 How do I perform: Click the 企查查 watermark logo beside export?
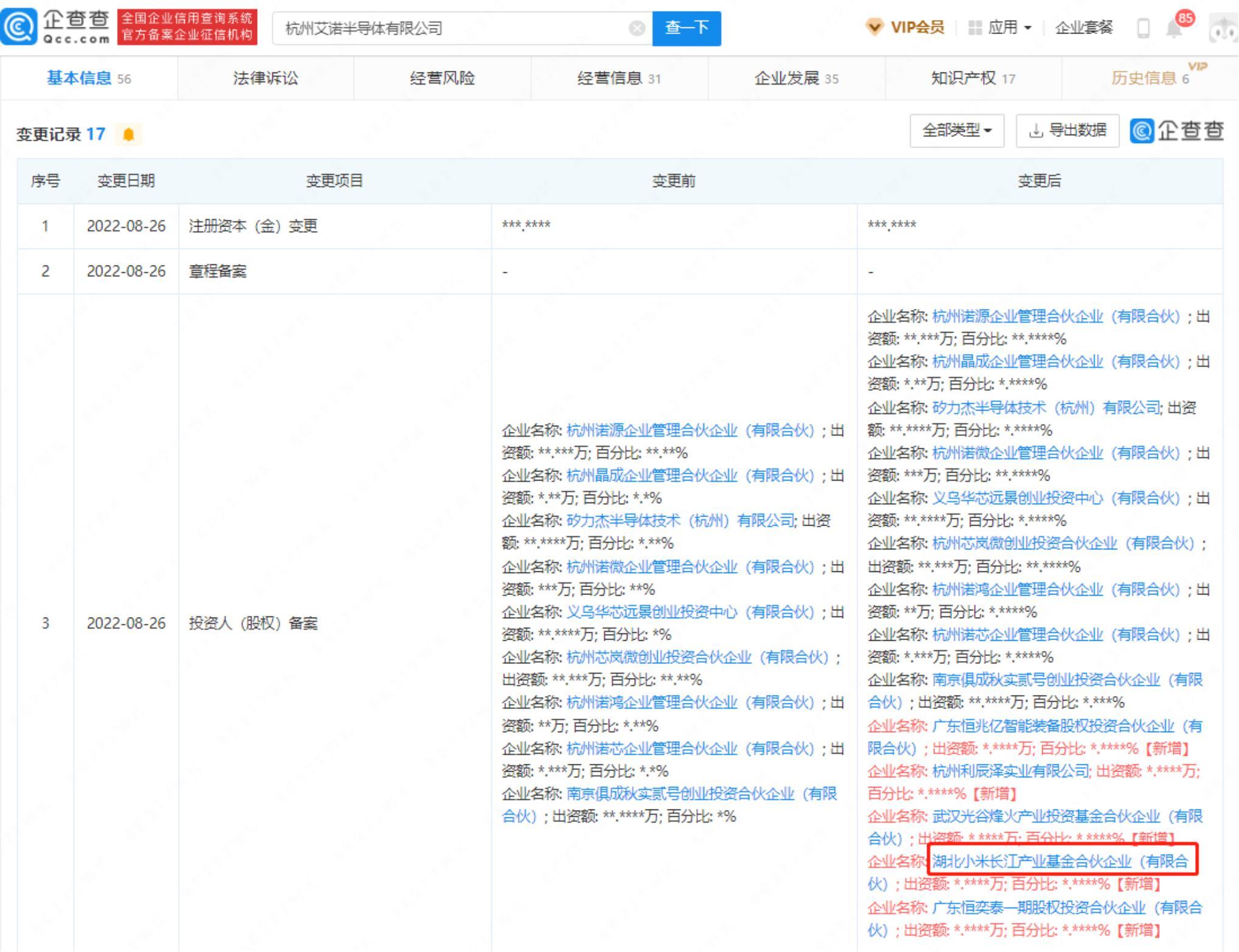[1177, 130]
